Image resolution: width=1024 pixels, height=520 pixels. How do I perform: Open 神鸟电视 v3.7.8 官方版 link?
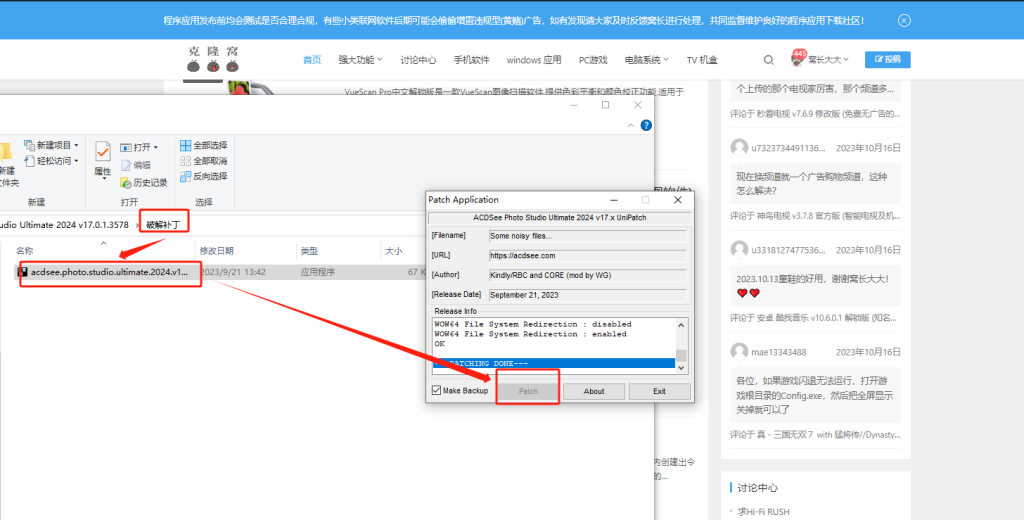coord(828,216)
